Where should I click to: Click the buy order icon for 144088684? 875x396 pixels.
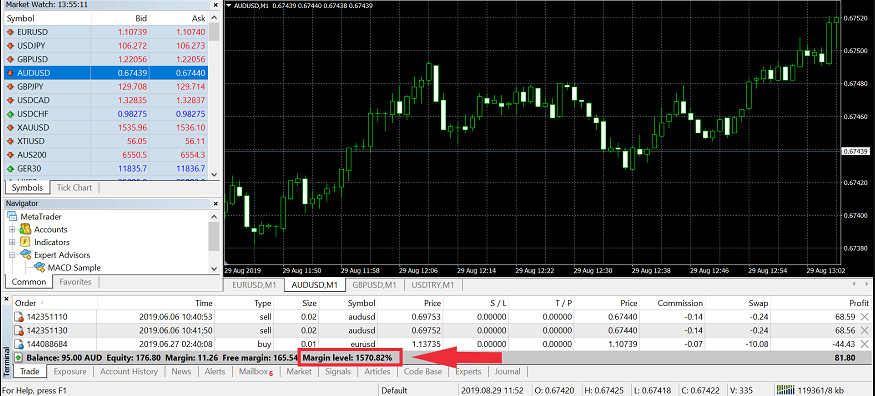pyautogui.click(x=20, y=343)
